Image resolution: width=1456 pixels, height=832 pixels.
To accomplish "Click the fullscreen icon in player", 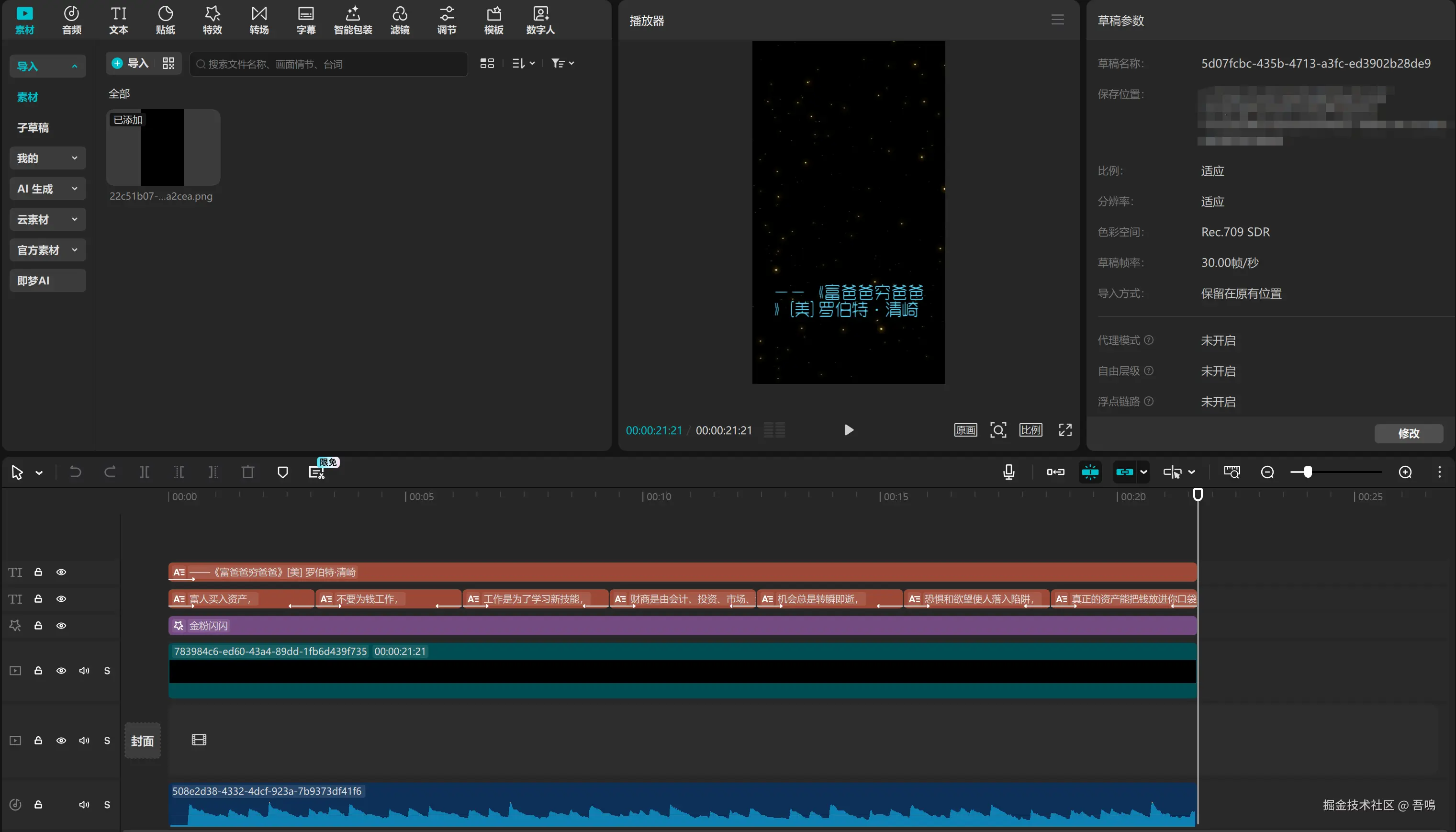I will pos(1065,430).
